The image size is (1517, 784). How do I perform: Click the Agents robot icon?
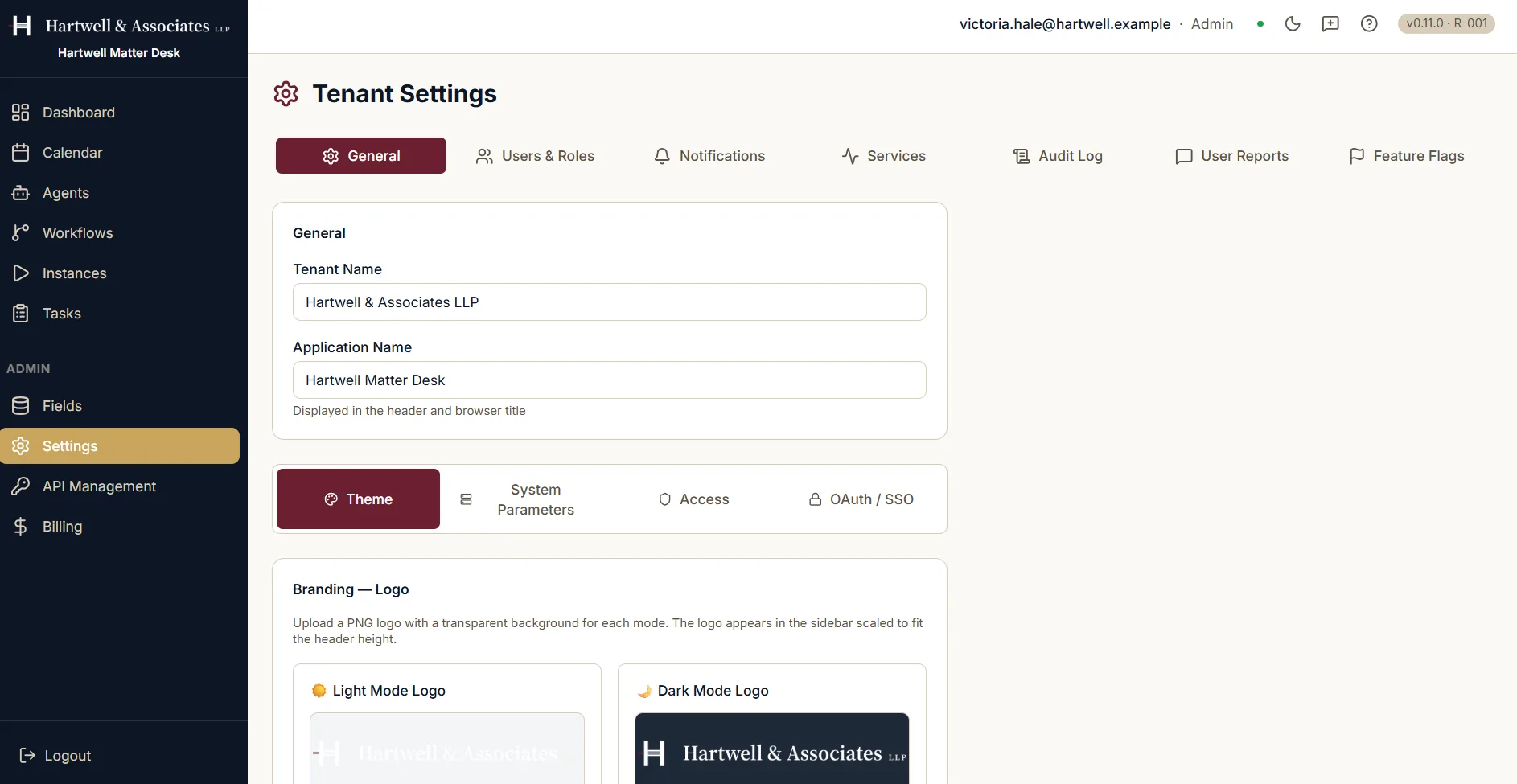coord(21,193)
